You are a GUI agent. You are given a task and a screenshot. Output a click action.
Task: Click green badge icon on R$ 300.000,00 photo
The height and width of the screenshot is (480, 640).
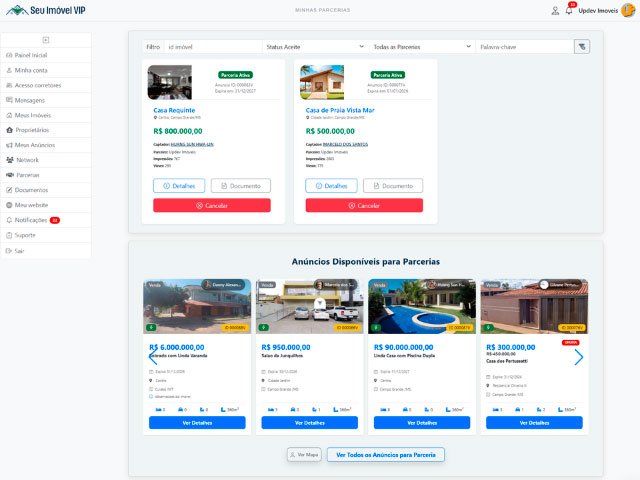(x=488, y=327)
